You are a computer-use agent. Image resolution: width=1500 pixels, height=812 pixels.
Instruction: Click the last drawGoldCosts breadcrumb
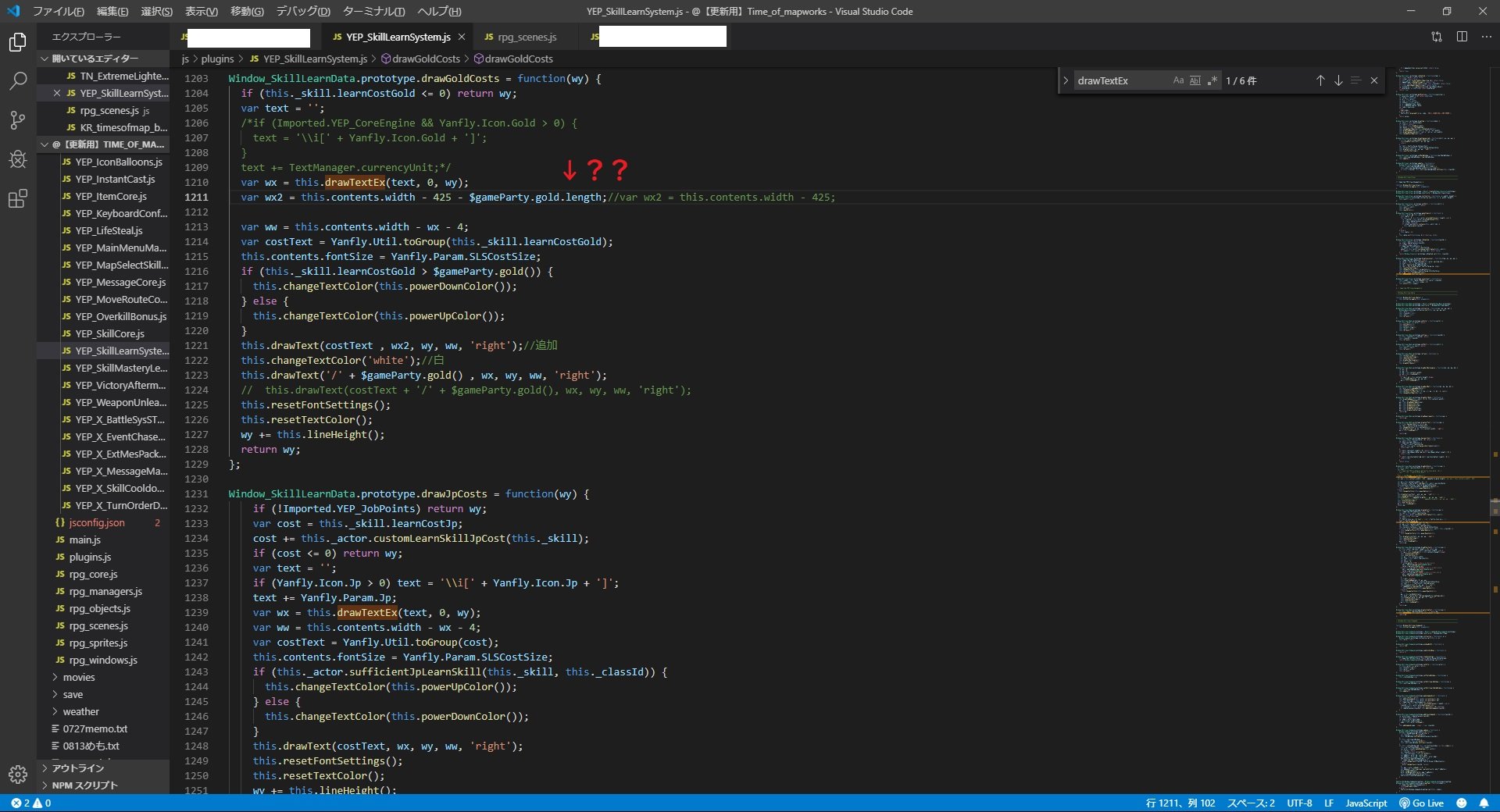[513, 59]
